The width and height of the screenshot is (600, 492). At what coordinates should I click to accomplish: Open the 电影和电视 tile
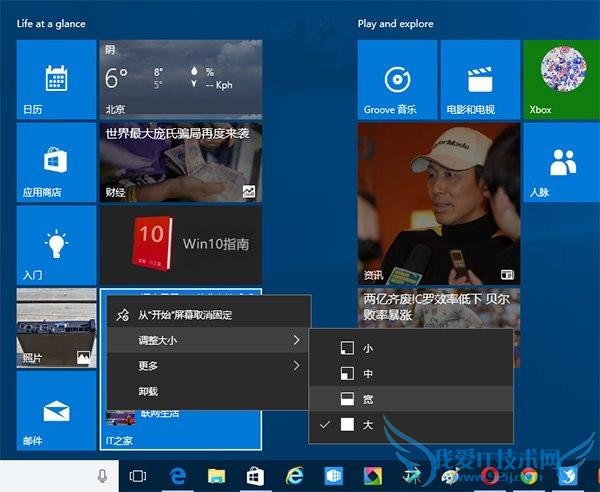[x=480, y=80]
